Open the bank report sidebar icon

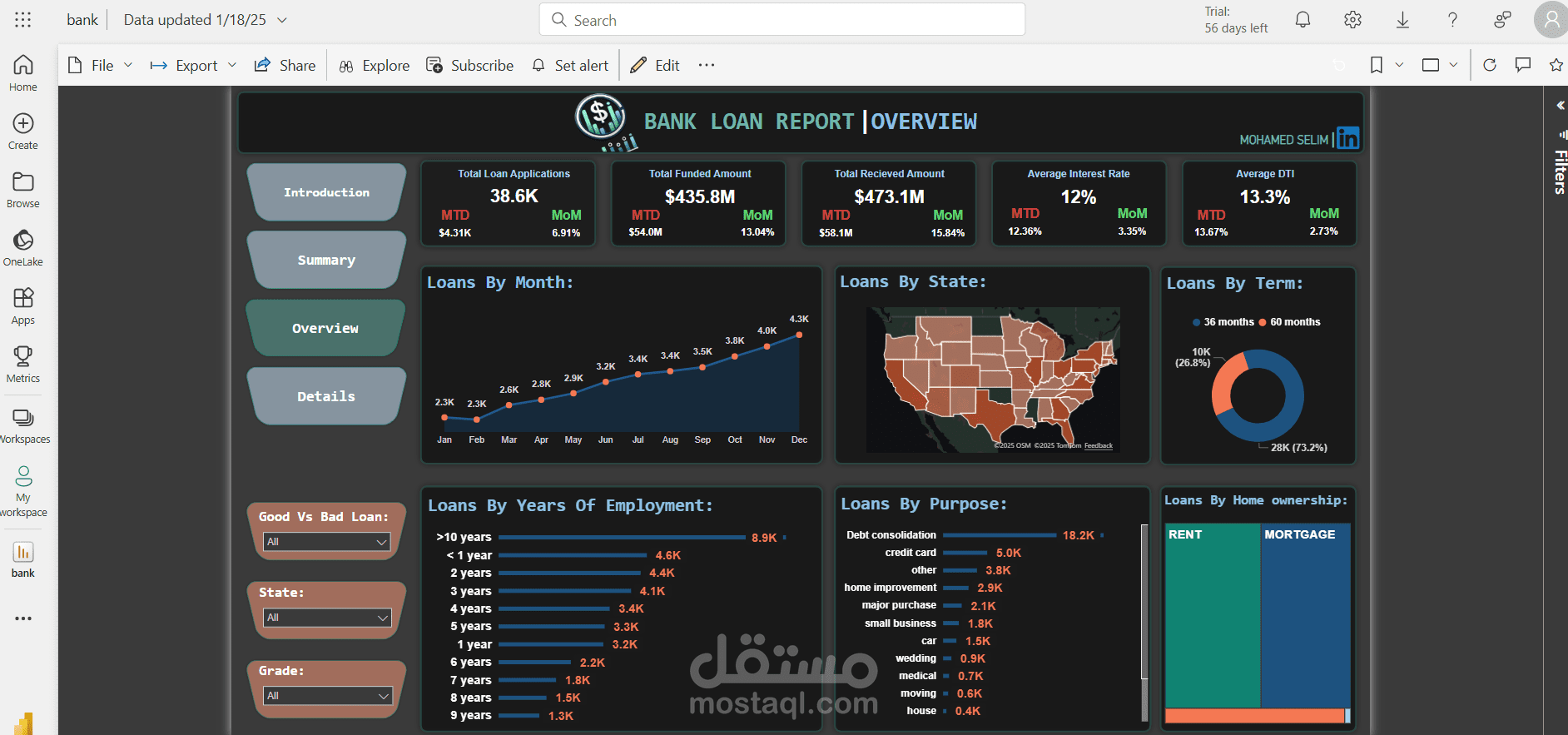(23, 559)
